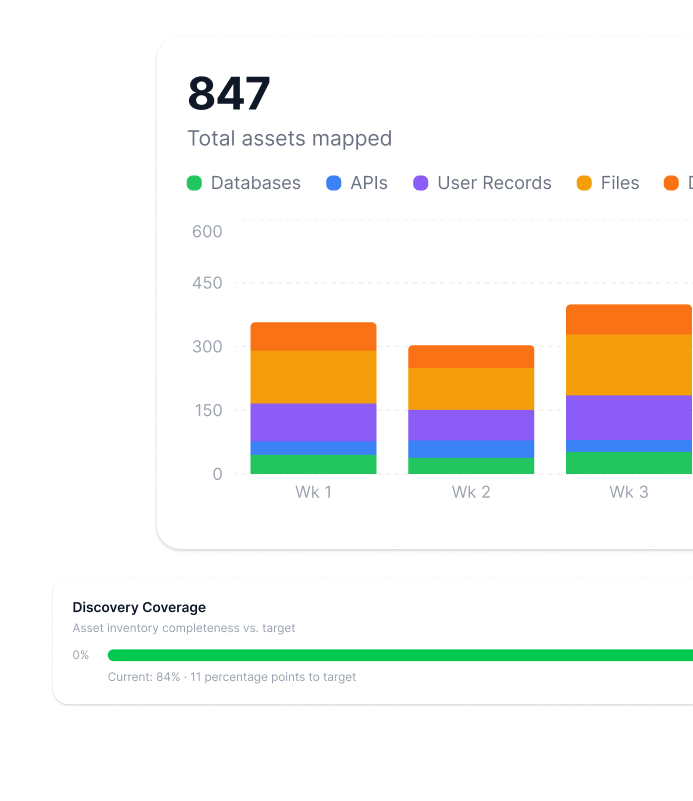The image size is (693, 801).
Task: Toggle the Databases legend label
Action: tap(255, 183)
